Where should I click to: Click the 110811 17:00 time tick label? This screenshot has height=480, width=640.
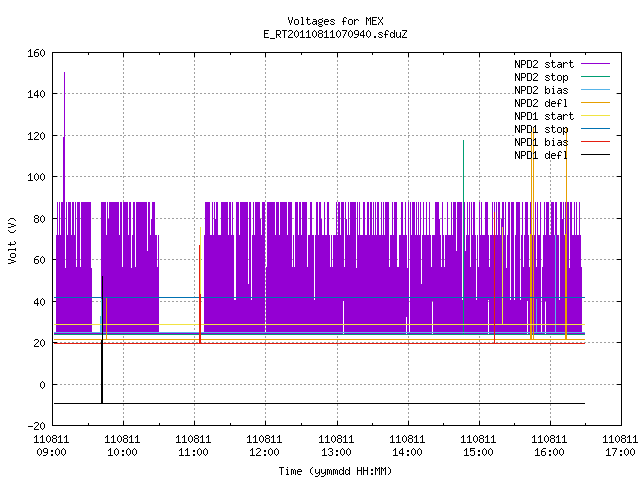coord(620,446)
